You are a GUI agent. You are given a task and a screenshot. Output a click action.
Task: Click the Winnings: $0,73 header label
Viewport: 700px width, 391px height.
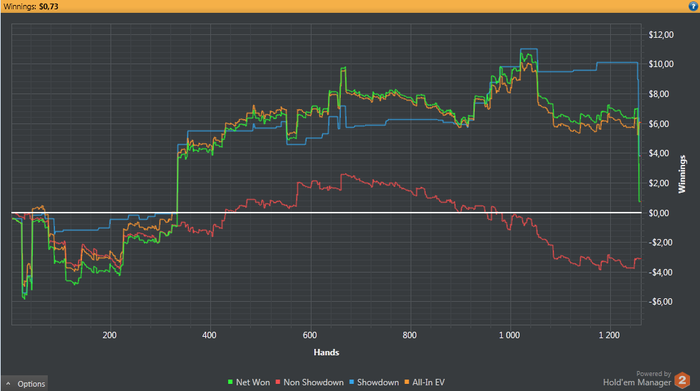point(30,6)
